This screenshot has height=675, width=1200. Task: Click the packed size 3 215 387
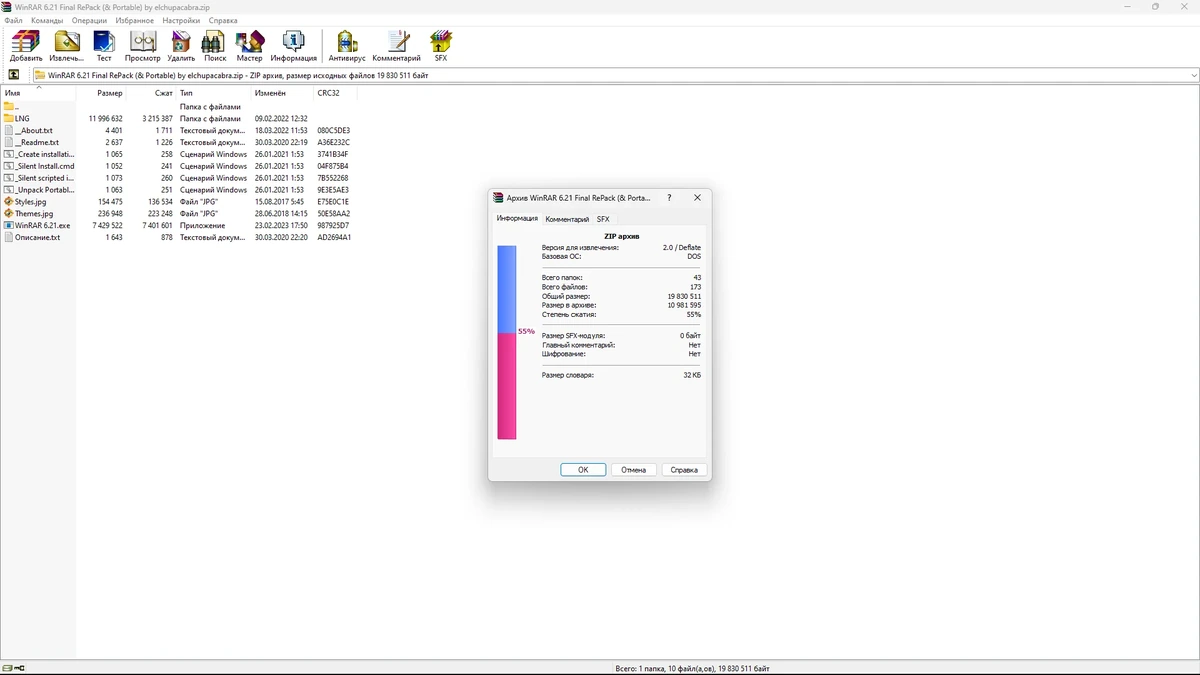pos(157,118)
